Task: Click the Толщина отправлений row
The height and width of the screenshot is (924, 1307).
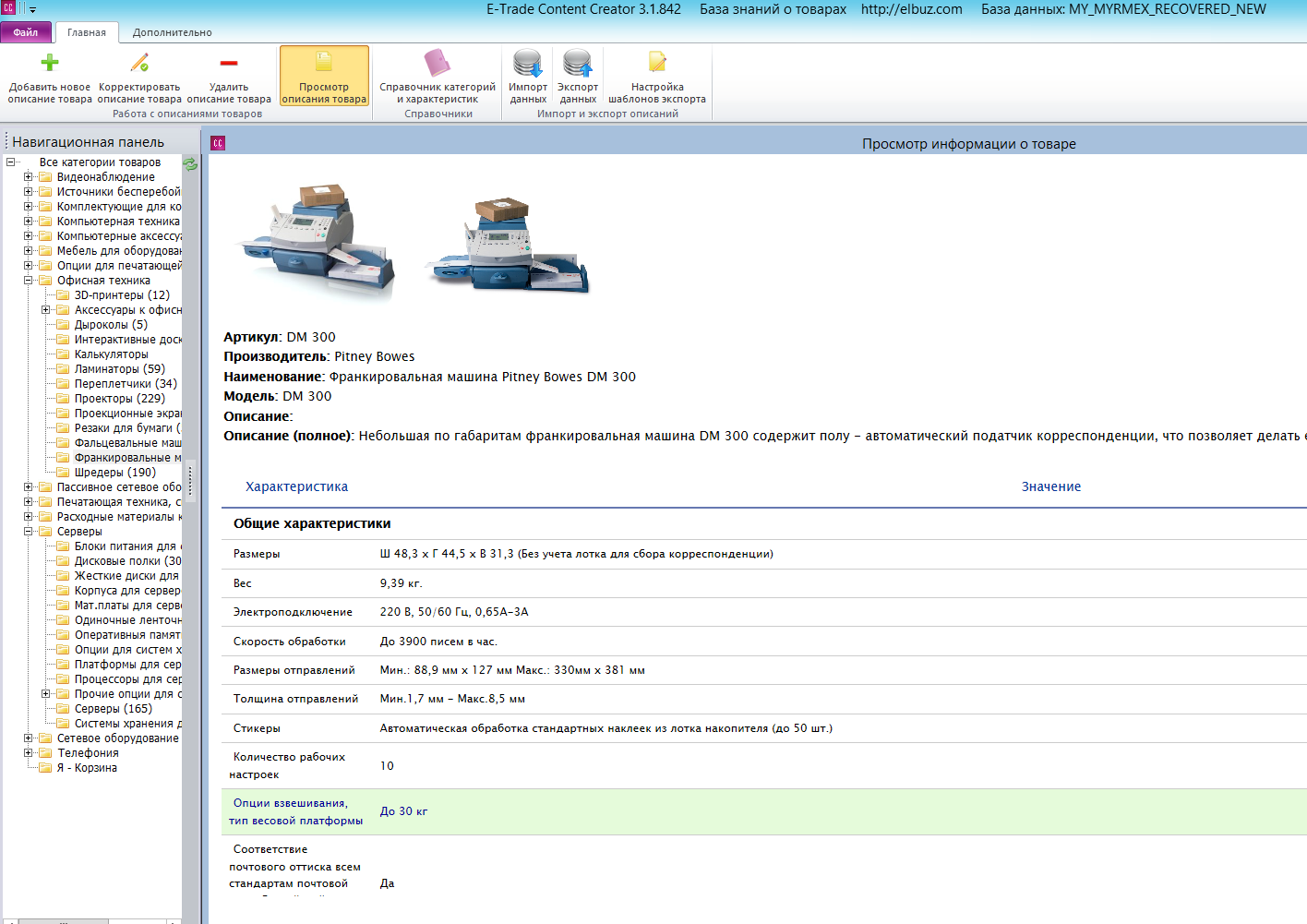Action: click(764, 699)
